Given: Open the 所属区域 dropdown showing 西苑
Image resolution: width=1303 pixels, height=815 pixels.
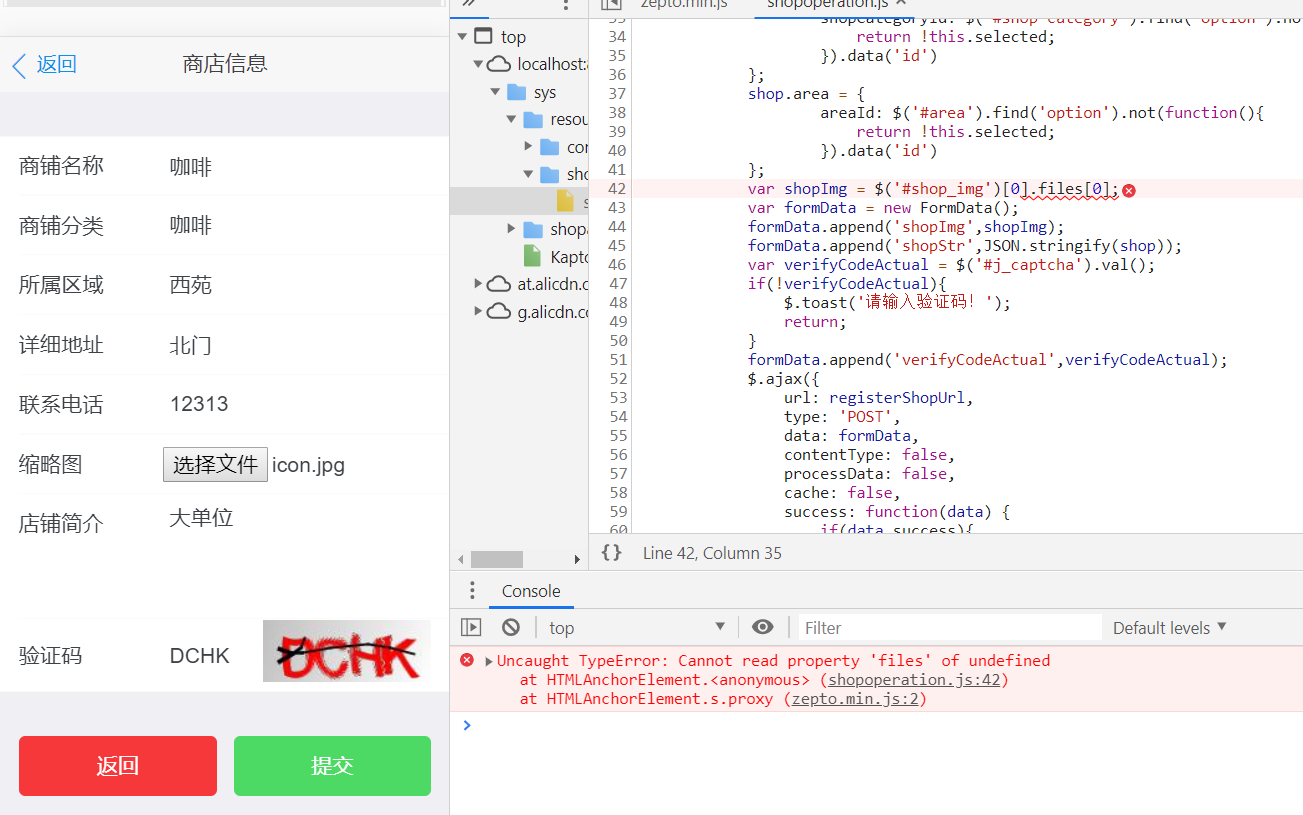Looking at the screenshot, I should pos(300,285).
